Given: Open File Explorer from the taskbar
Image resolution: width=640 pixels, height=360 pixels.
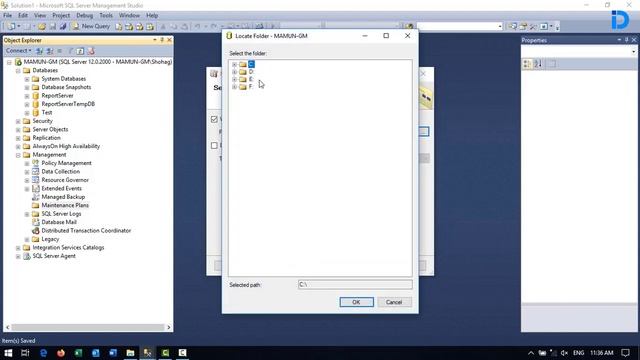Looking at the screenshot, I should pos(130,353).
